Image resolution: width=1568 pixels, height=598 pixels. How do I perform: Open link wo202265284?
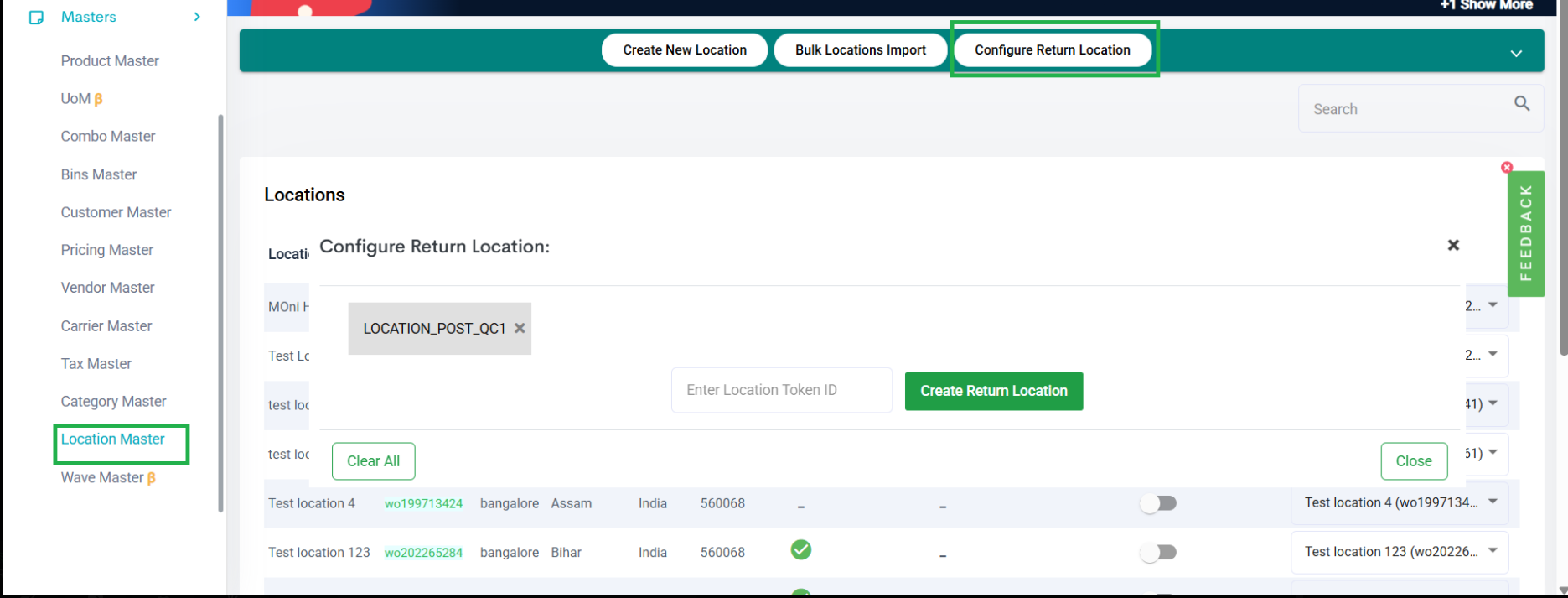coord(423,553)
